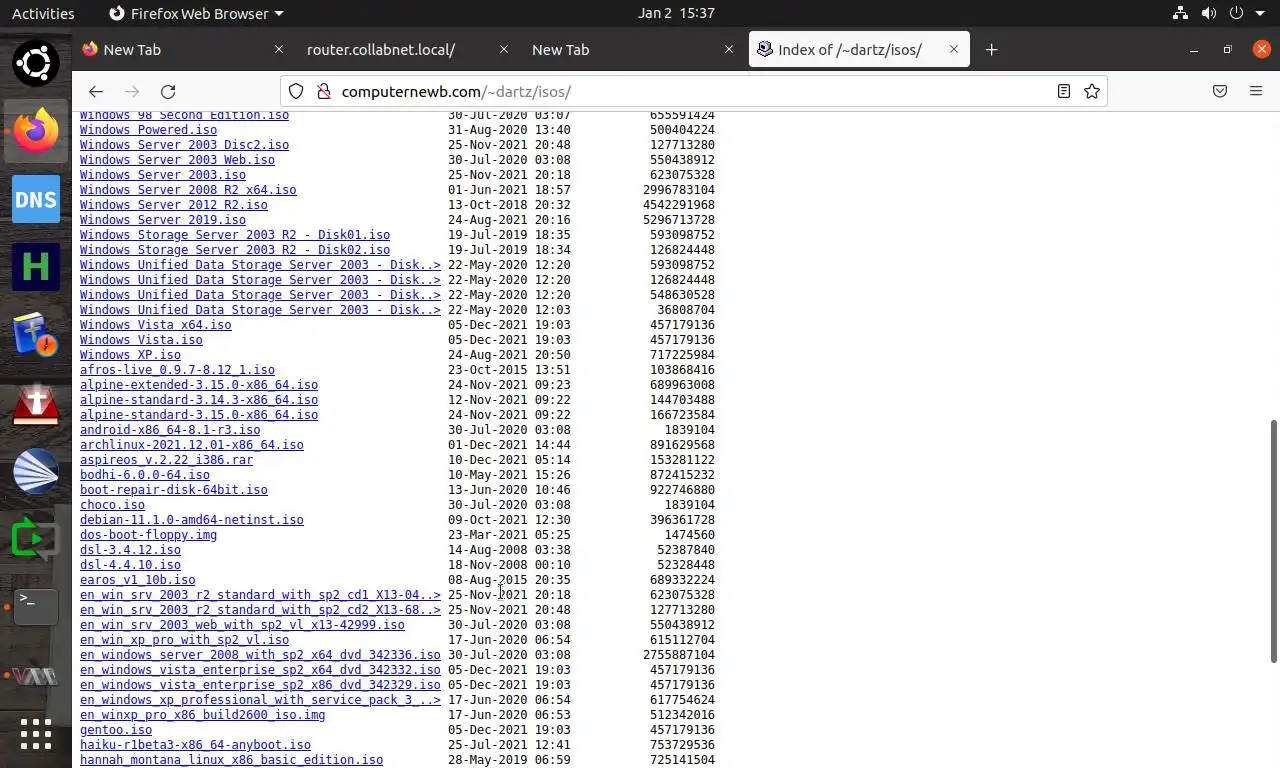
Task: Click the URL address field
Action: pyautogui.click(x=695, y=91)
